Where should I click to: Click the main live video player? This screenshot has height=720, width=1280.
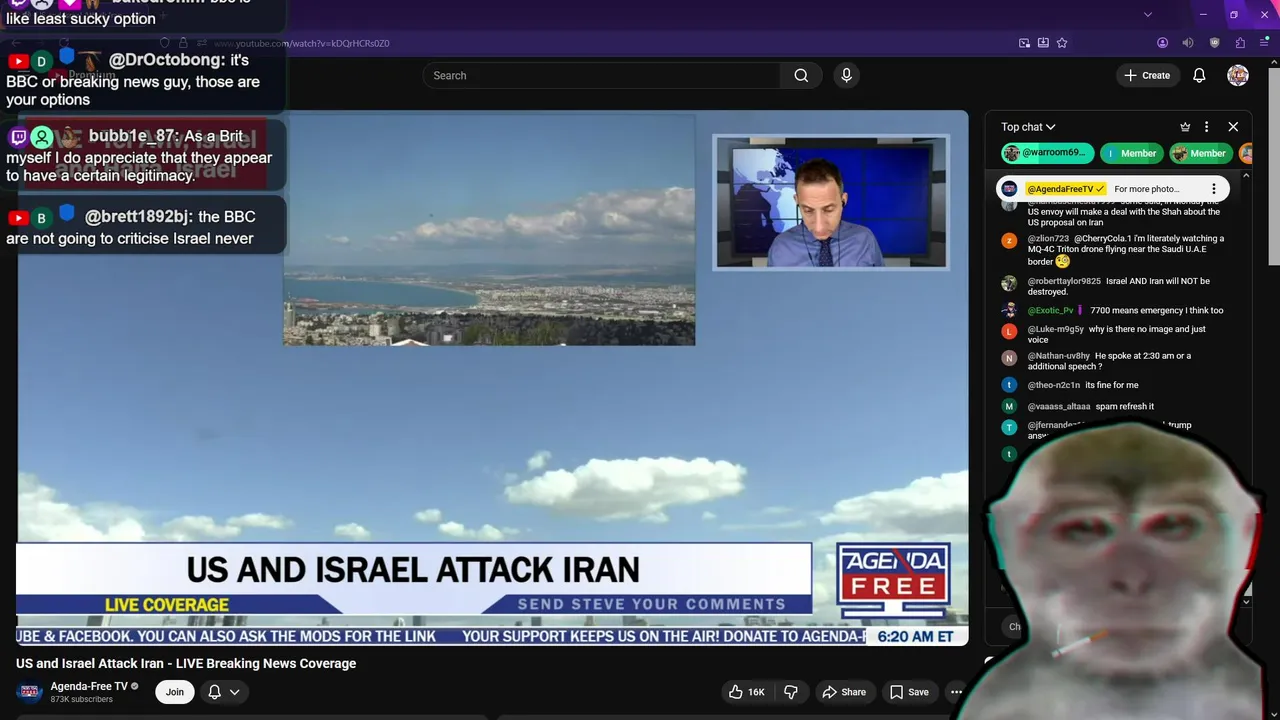[x=492, y=378]
